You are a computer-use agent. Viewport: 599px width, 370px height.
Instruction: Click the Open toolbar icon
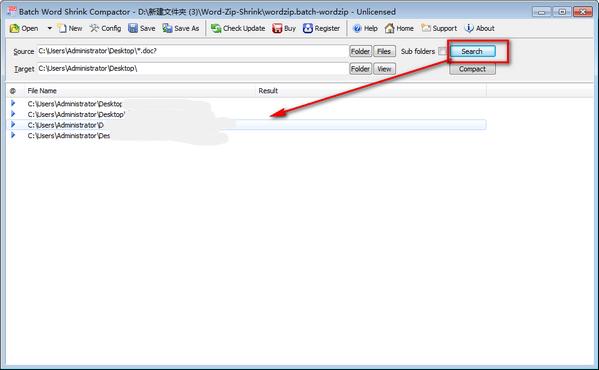coord(15,28)
